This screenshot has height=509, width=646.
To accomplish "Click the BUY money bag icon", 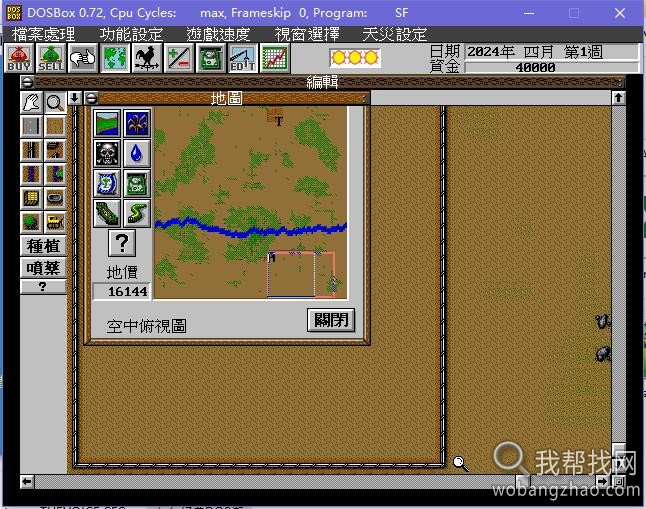I will point(19,58).
